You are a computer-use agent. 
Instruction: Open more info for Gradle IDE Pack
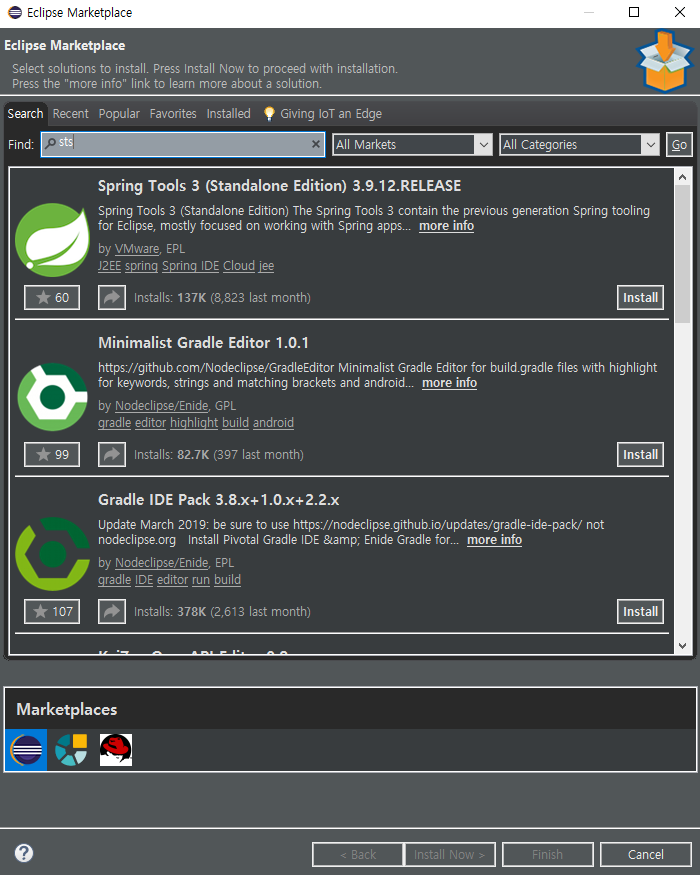coord(495,540)
